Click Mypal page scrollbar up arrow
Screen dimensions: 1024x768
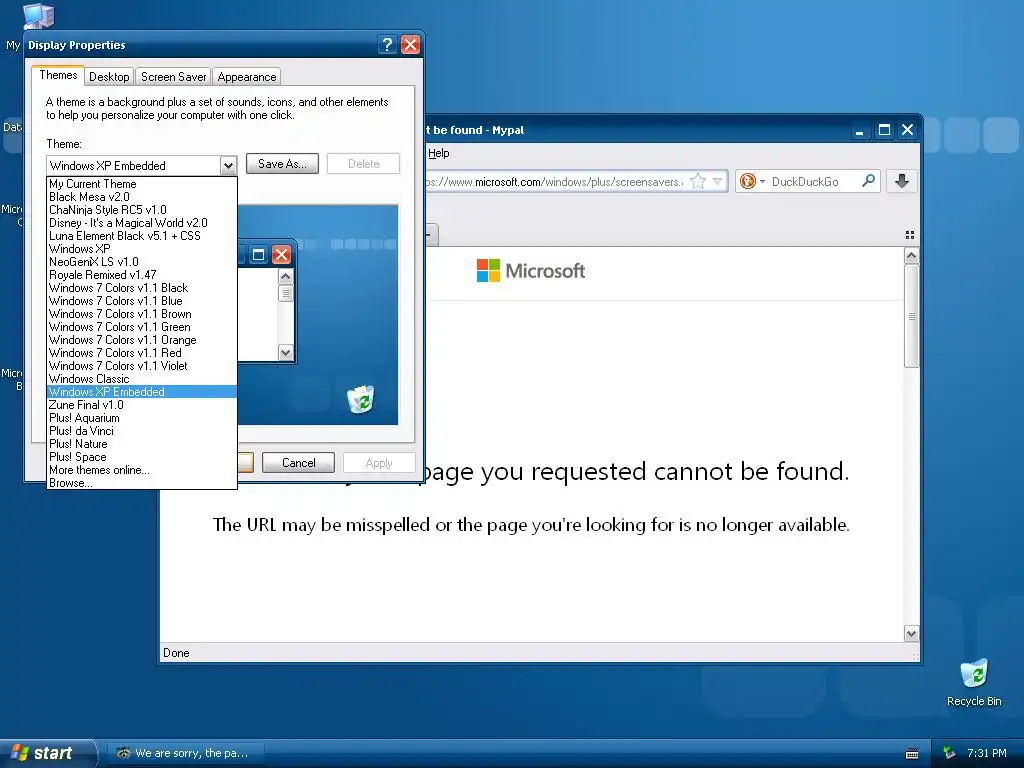[912, 256]
